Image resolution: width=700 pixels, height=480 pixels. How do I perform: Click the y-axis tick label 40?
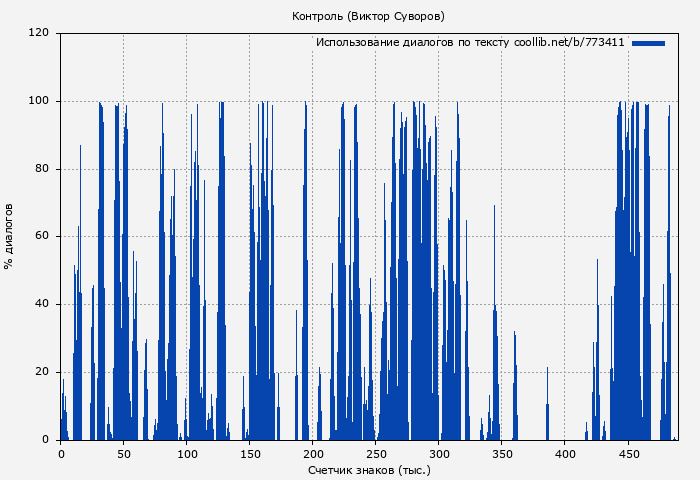pyautogui.click(x=42, y=304)
